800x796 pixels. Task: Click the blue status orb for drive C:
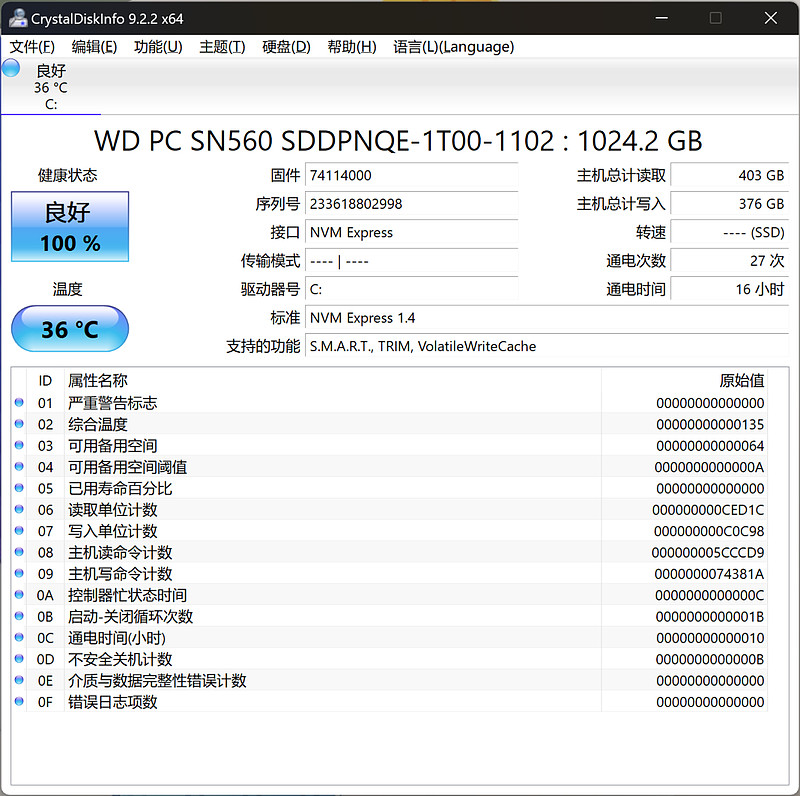pyautogui.click(x=11, y=68)
